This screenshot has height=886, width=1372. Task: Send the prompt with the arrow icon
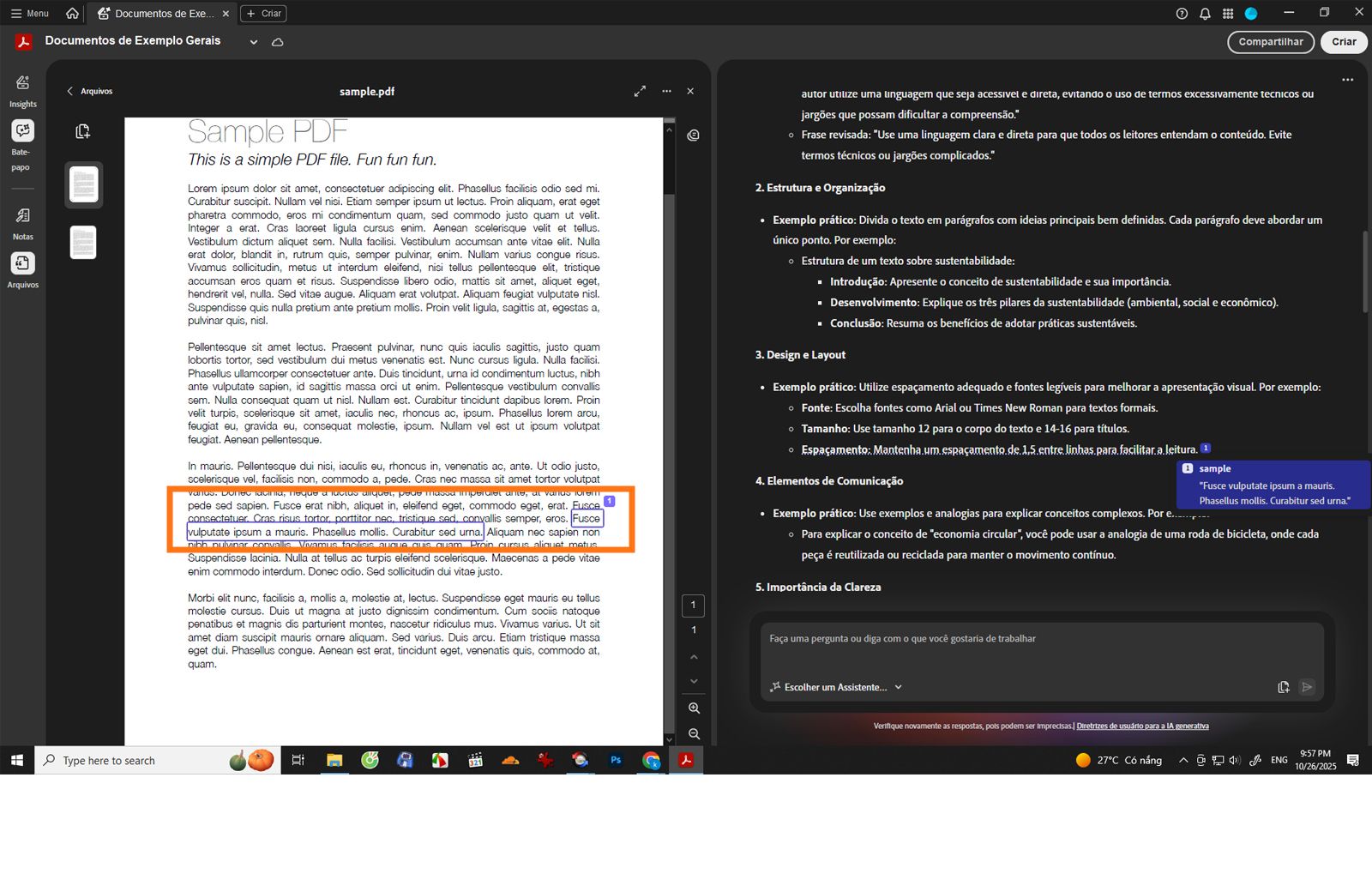(x=1306, y=686)
